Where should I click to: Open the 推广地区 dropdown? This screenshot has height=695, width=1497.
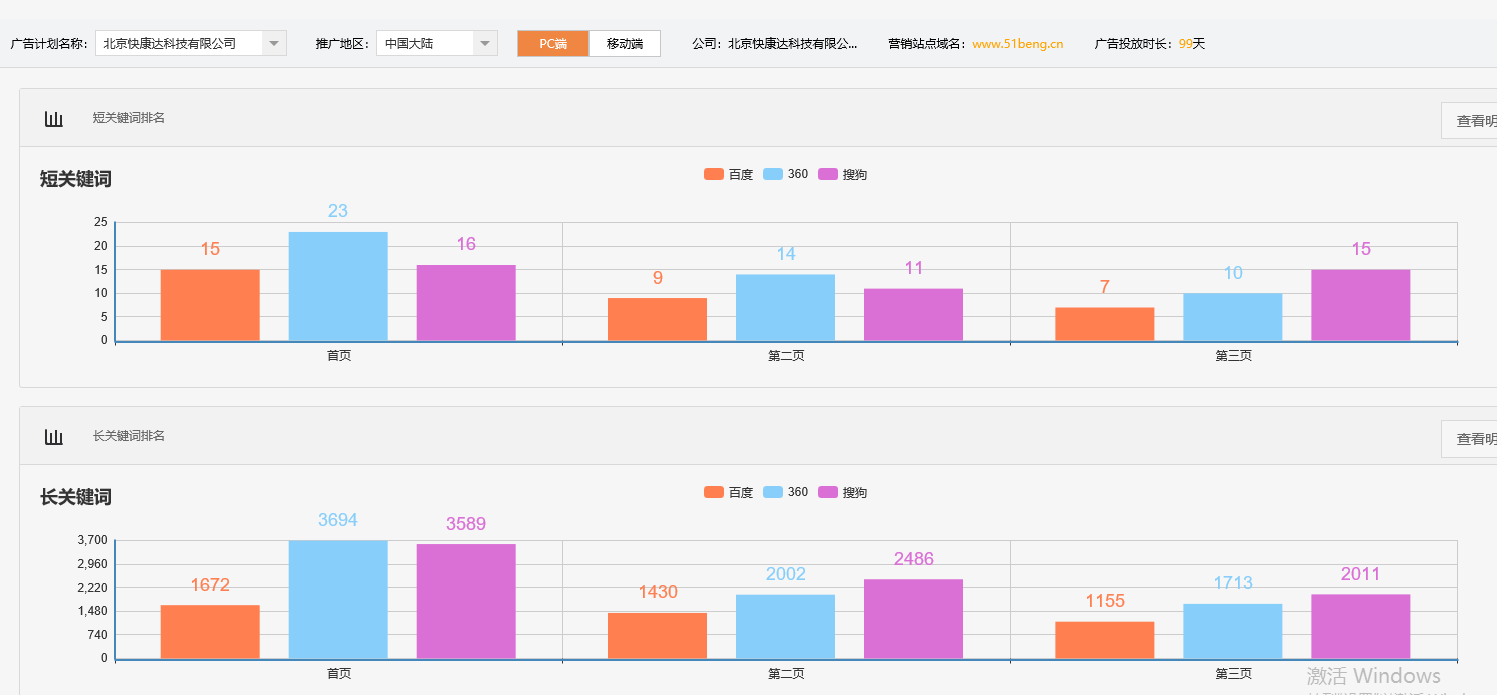(485, 42)
